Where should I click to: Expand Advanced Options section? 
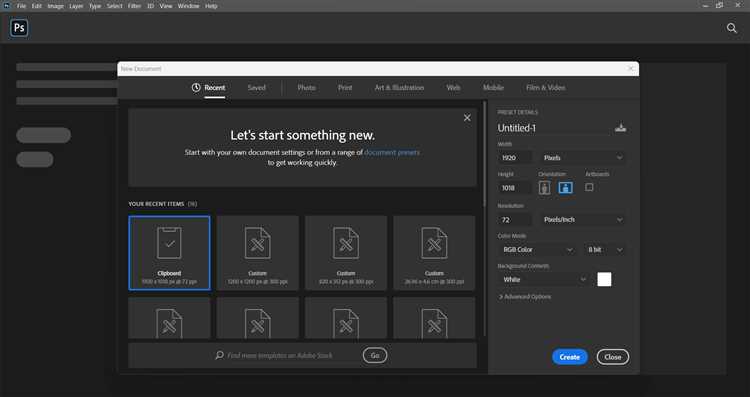(x=525, y=297)
